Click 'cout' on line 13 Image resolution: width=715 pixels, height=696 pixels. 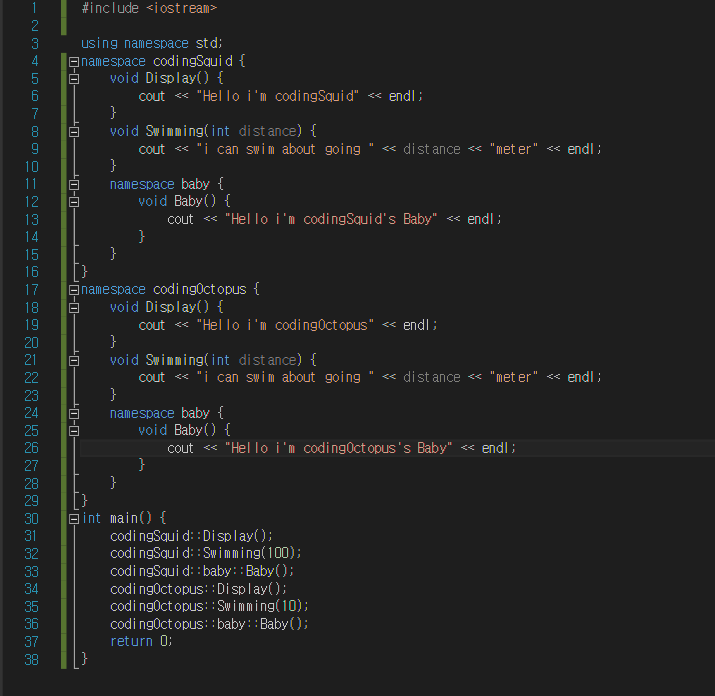181,219
